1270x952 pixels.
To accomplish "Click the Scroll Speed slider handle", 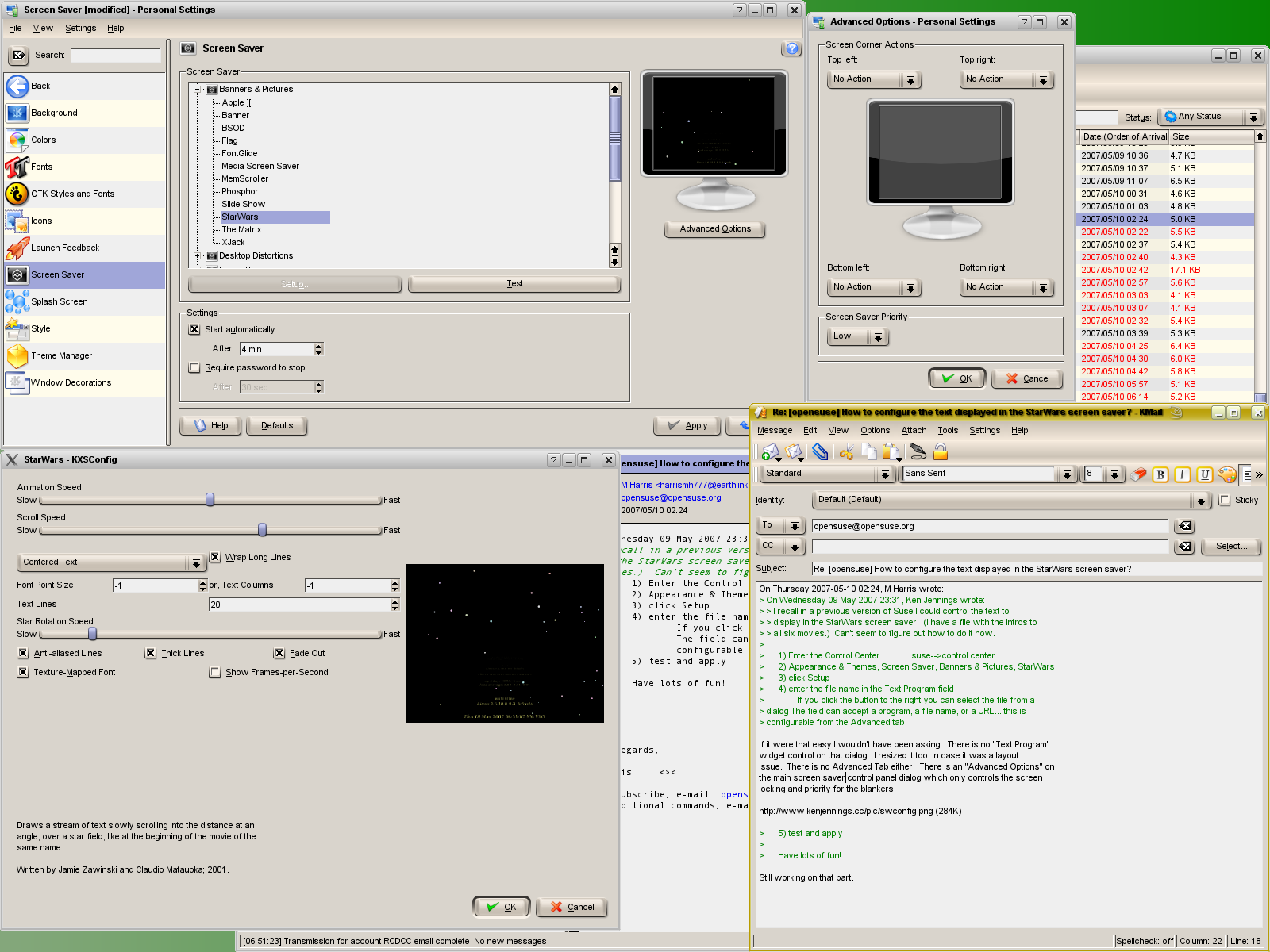I will 262,530.
